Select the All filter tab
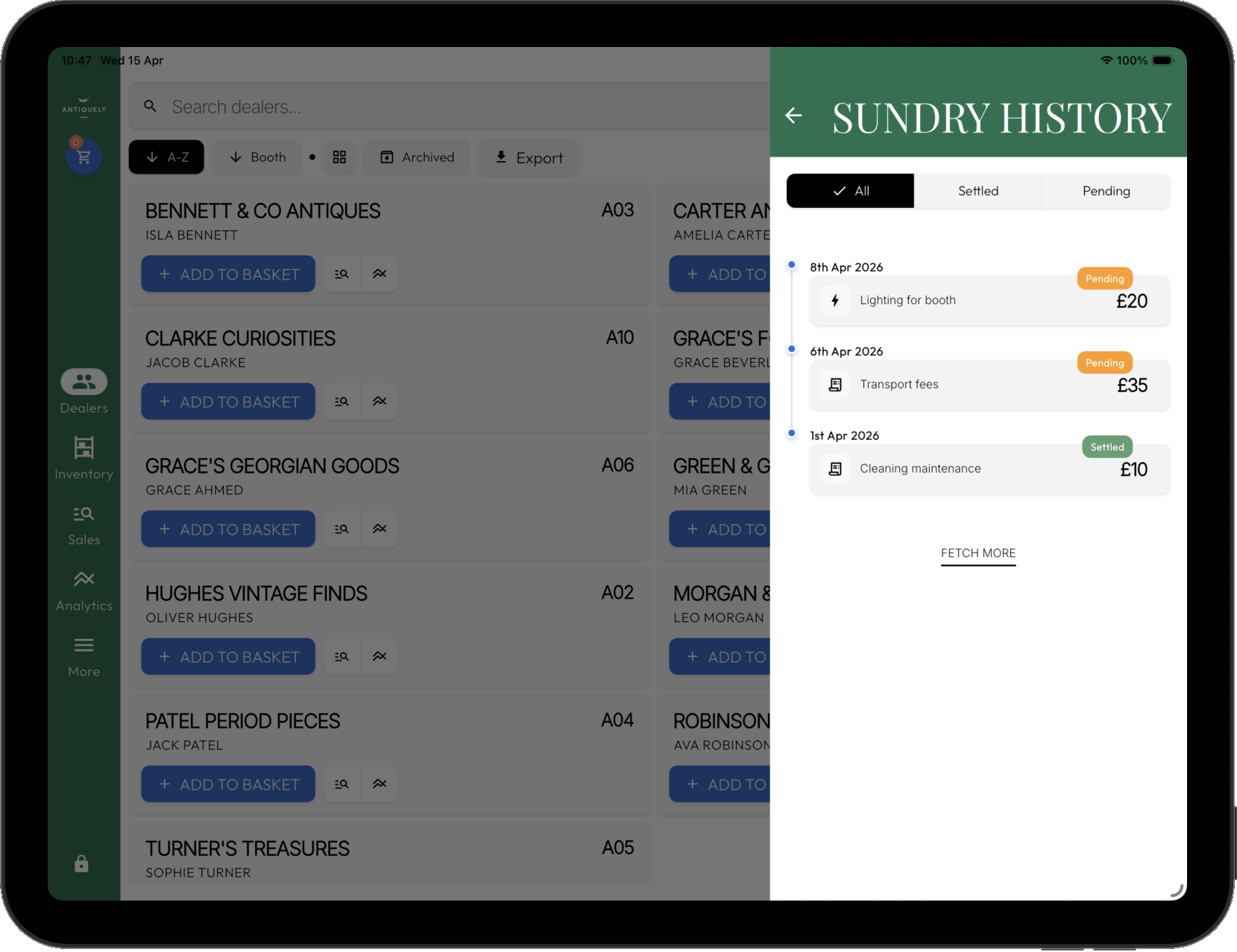Screen dimensions: 1237x952 [850, 191]
